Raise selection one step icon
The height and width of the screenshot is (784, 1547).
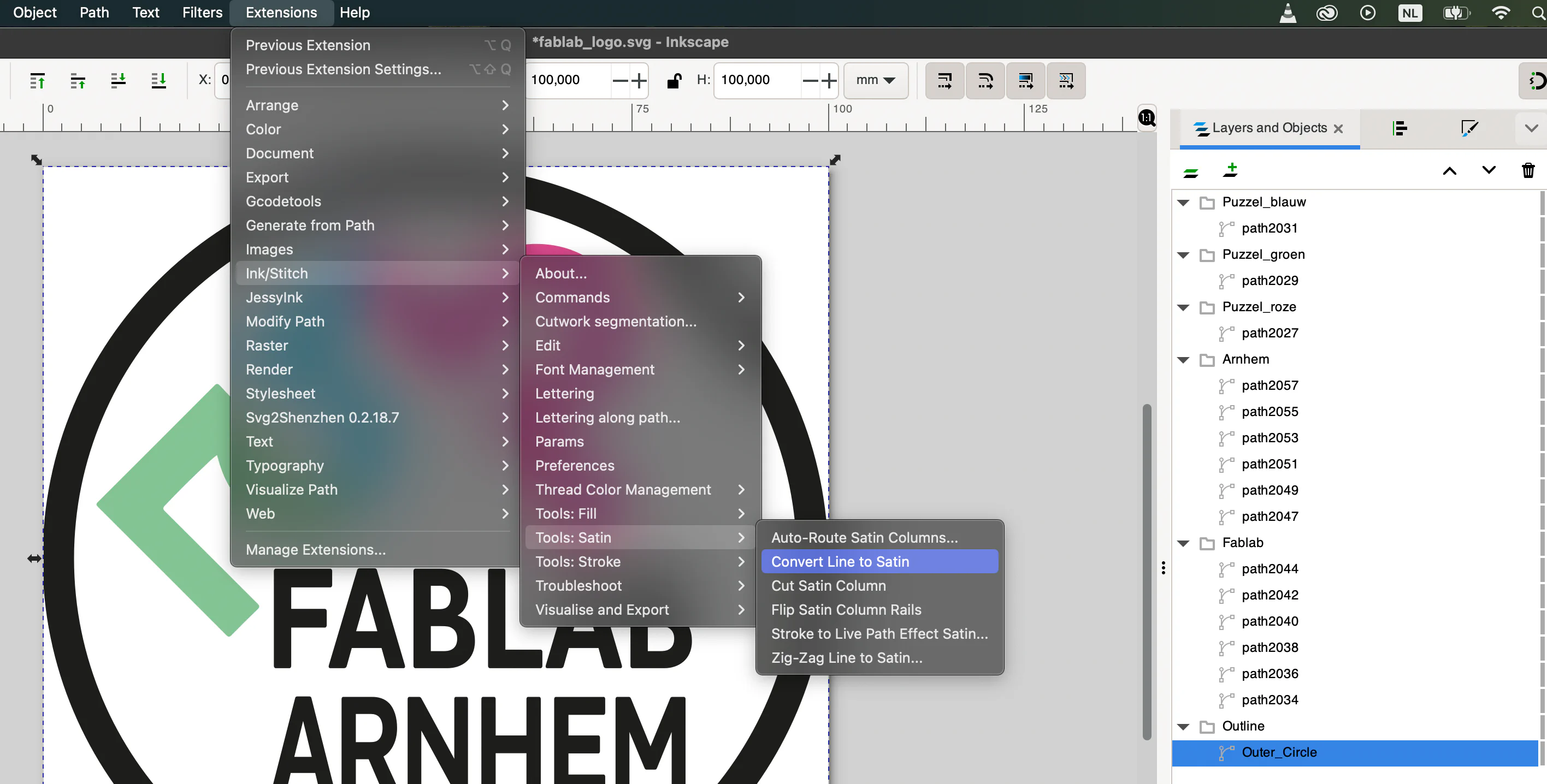(x=78, y=80)
